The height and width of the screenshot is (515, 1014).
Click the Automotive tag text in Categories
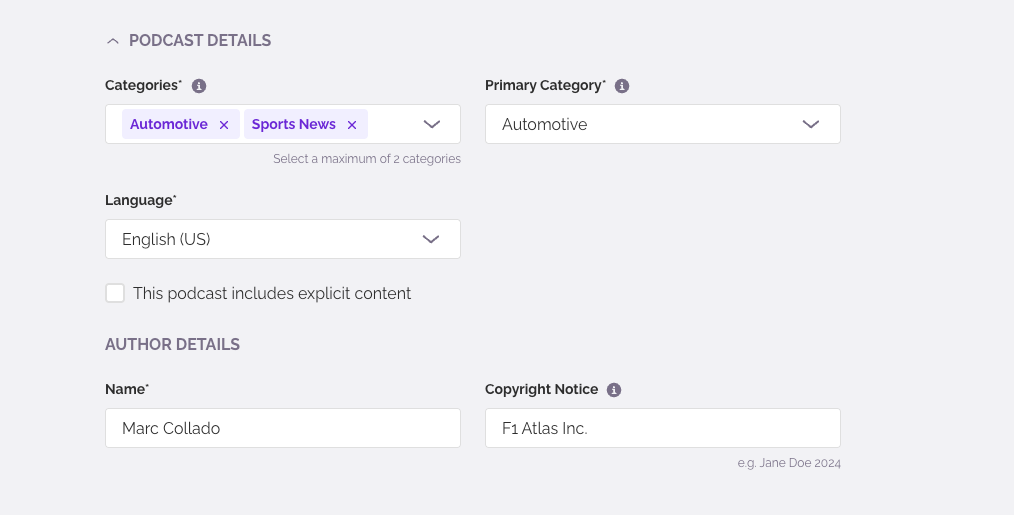tap(169, 124)
